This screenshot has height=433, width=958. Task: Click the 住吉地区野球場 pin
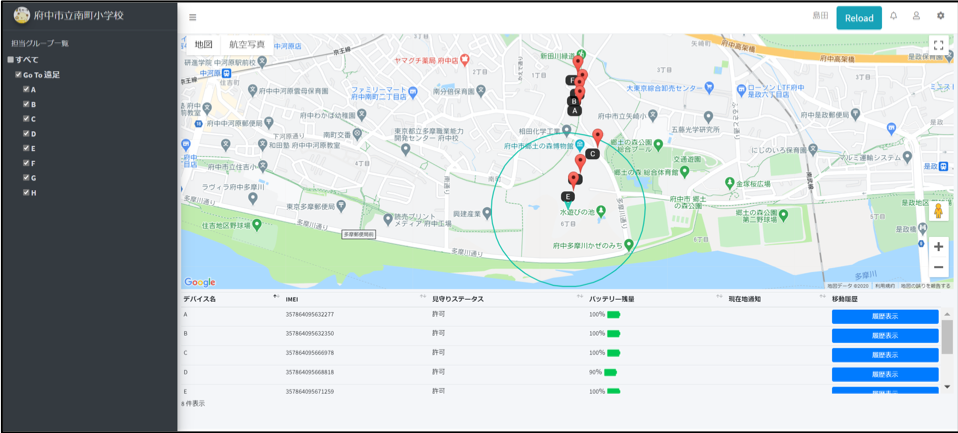pos(257,225)
